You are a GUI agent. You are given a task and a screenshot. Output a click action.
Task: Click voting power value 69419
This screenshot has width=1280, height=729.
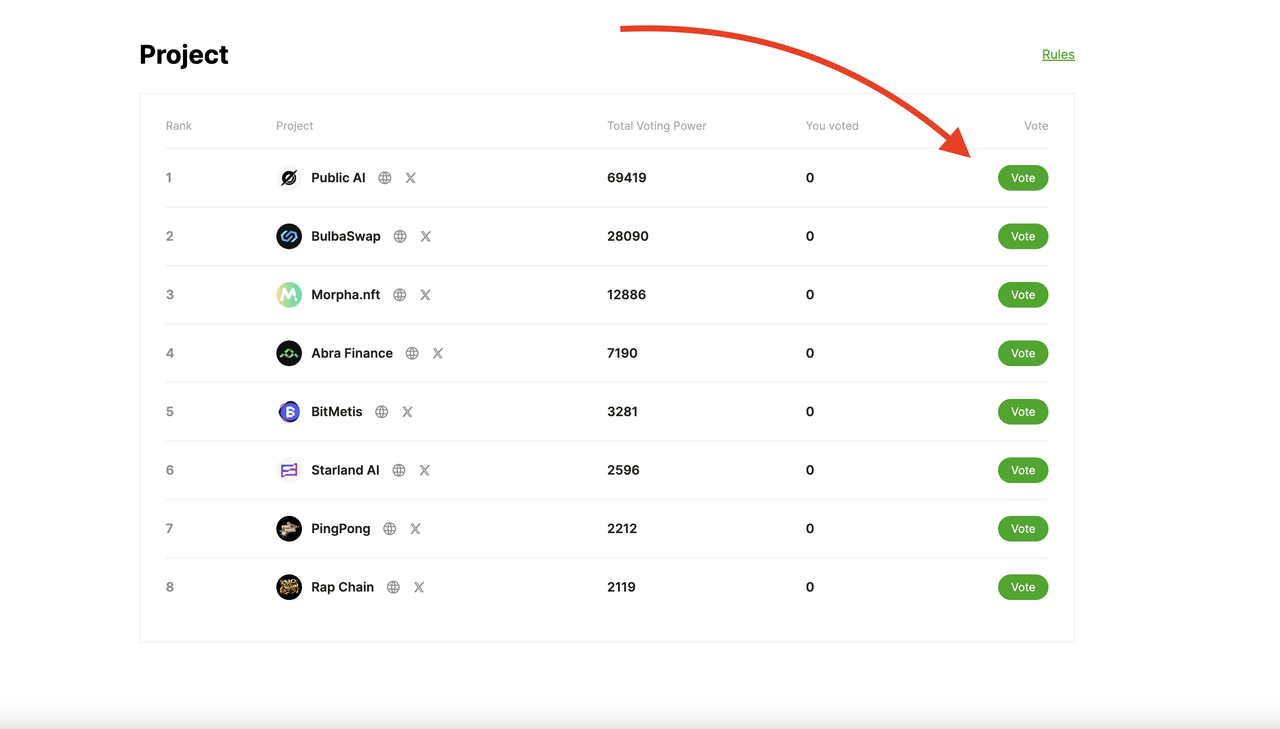point(627,178)
